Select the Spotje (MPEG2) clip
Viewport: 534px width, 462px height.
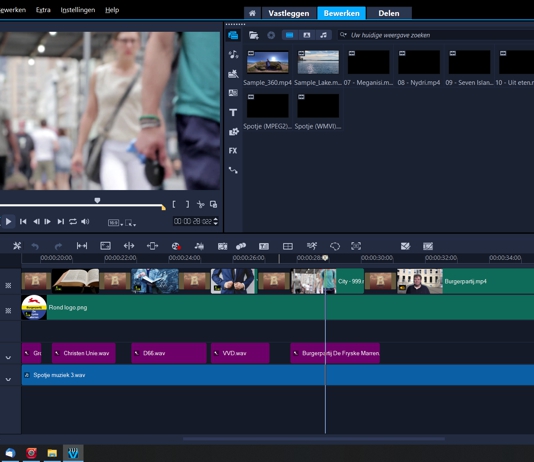[x=267, y=106]
